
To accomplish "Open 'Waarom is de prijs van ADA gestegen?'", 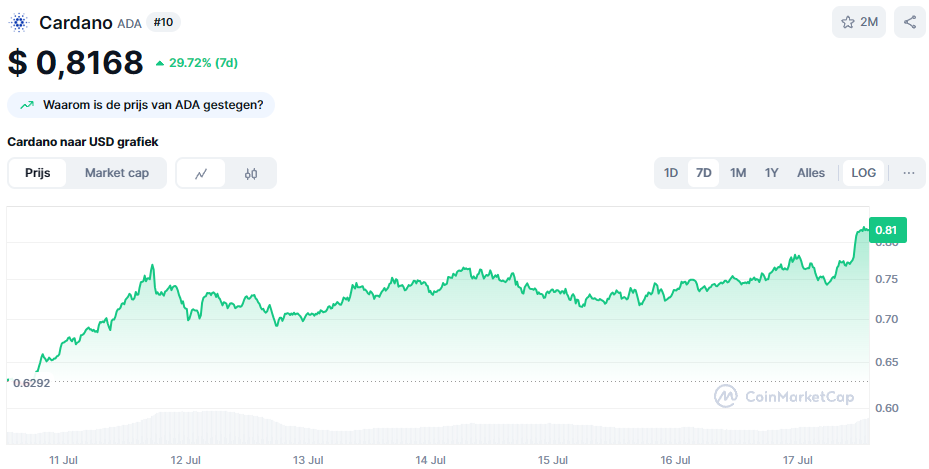I will tap(141, 105).
